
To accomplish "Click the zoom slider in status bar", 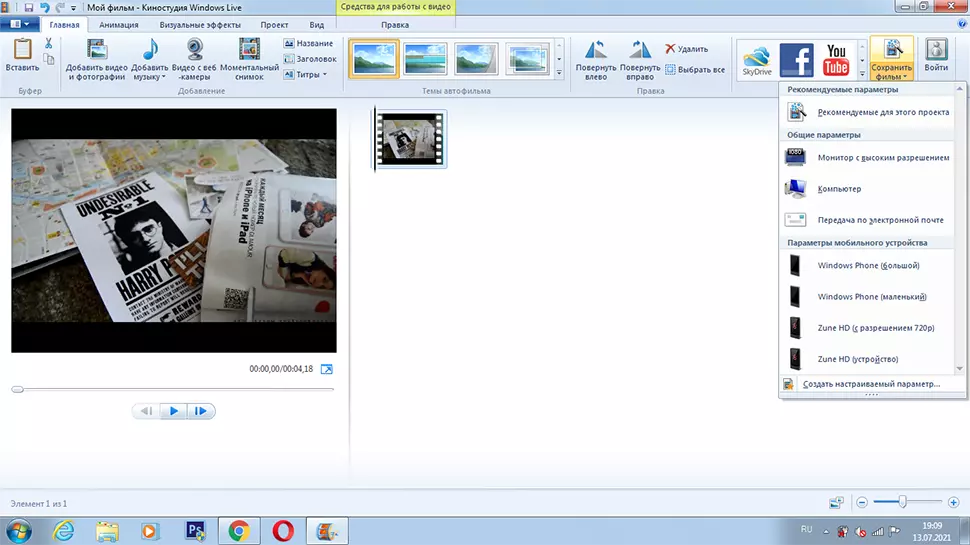I will click(902, 502).
